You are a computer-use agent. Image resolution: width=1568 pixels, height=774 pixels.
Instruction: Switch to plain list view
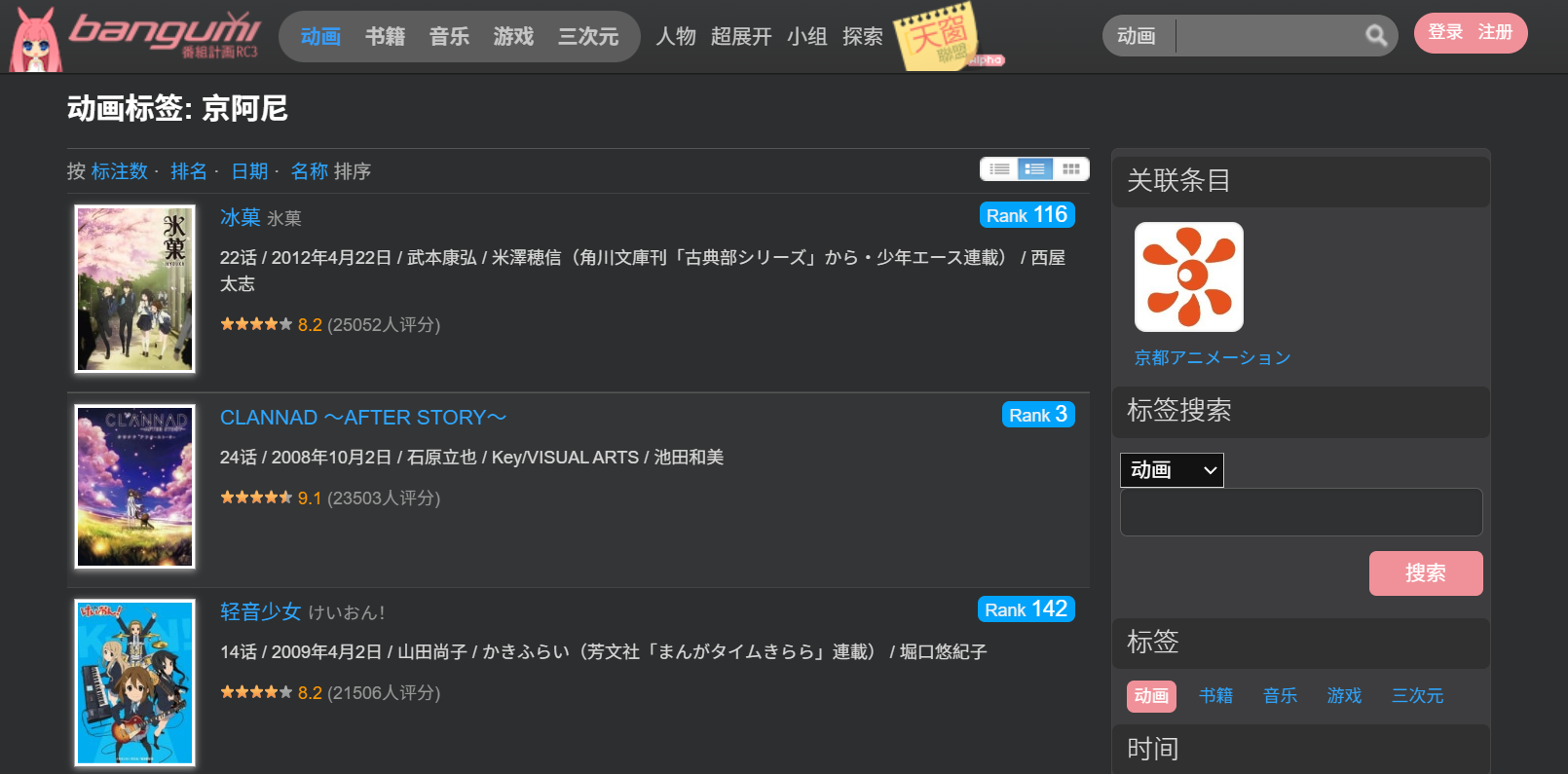999,169
